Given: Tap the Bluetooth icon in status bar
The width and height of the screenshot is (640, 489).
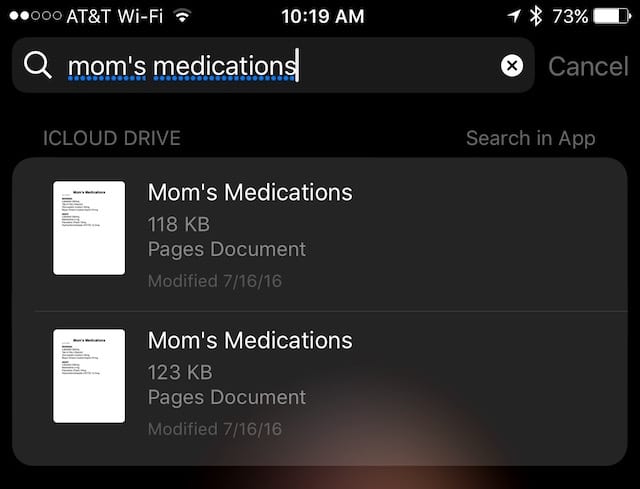Looking at the screenshot, I should click(536, 16).
